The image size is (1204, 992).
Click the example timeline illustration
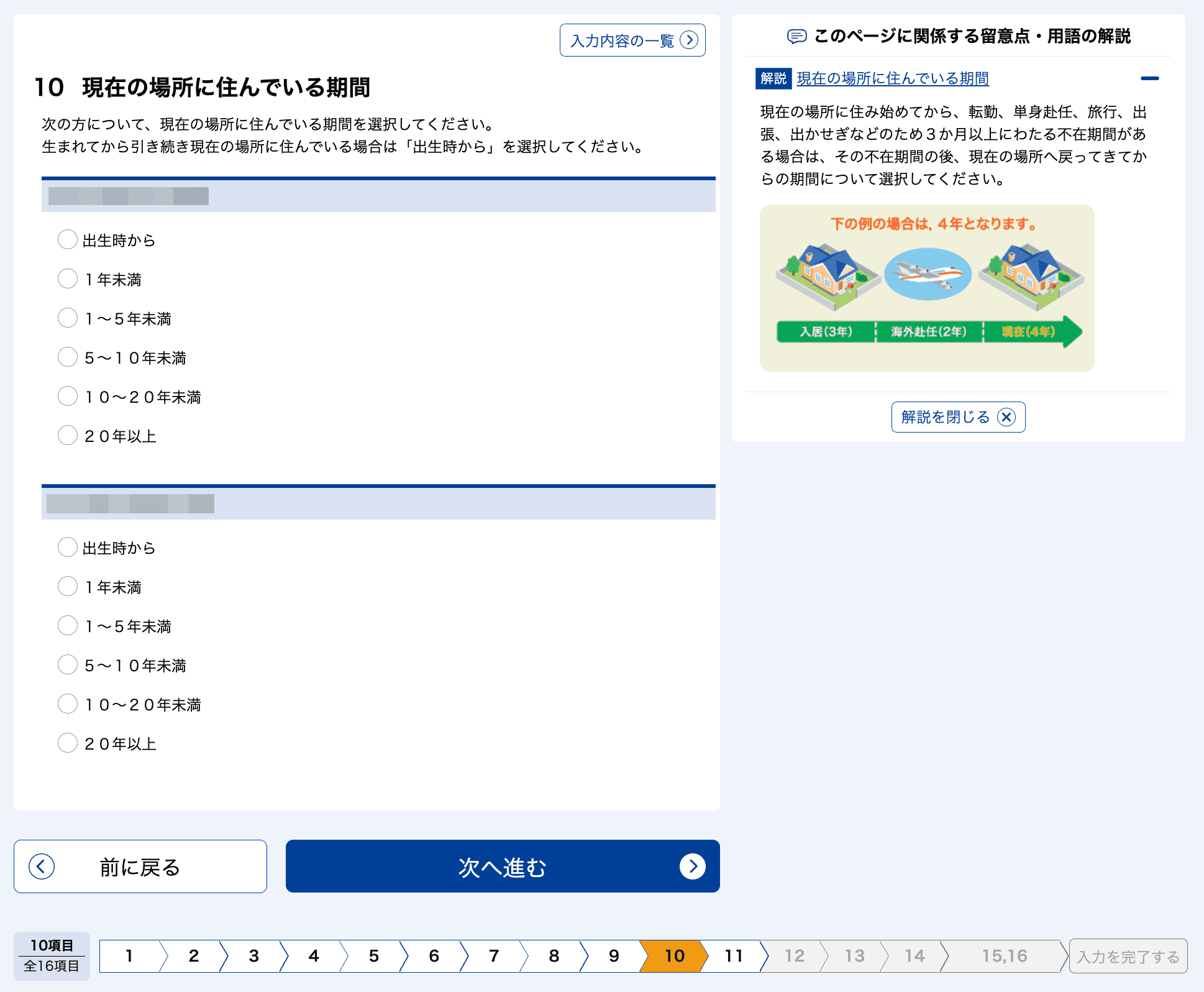coord(927,288)
